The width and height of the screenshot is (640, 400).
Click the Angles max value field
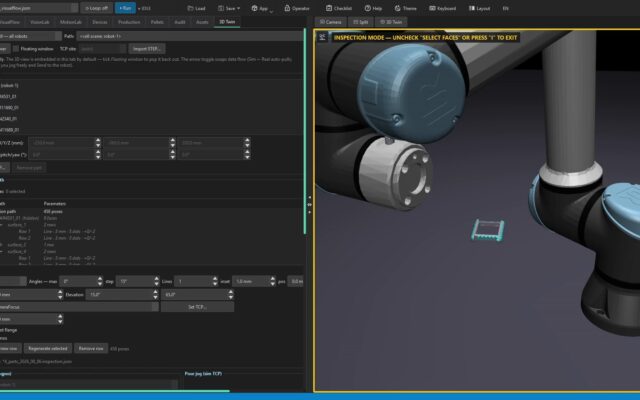point(78,281)
